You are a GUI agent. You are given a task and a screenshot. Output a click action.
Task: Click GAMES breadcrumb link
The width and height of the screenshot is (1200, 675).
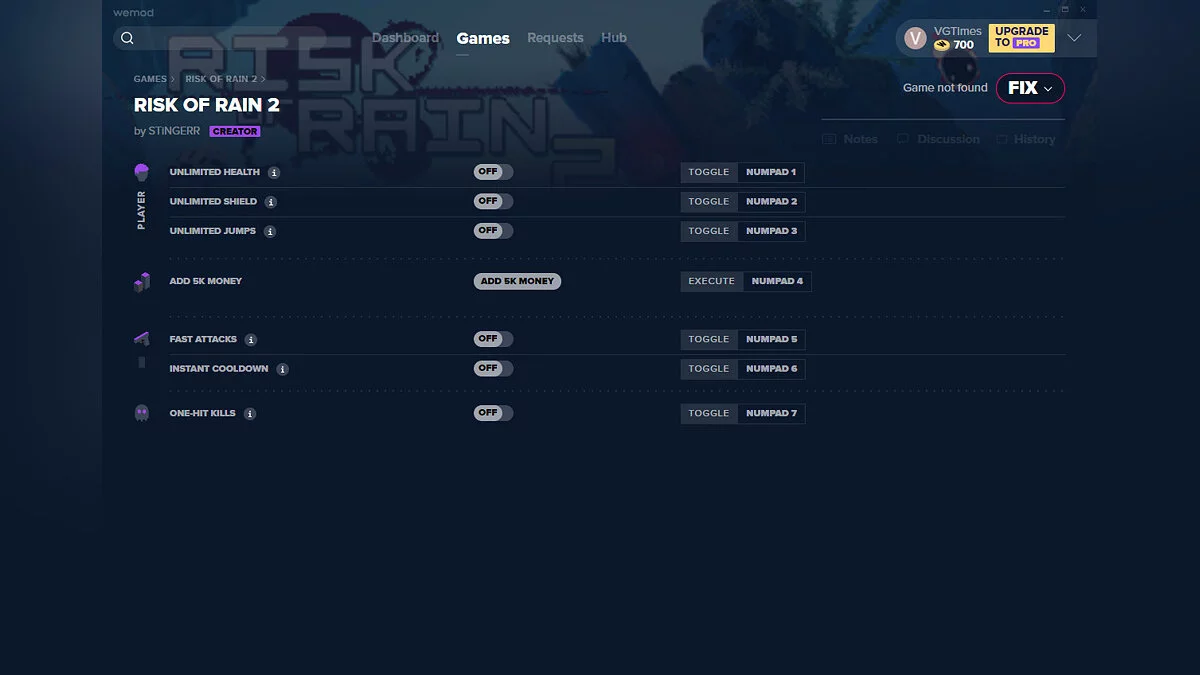pos(150,79)
